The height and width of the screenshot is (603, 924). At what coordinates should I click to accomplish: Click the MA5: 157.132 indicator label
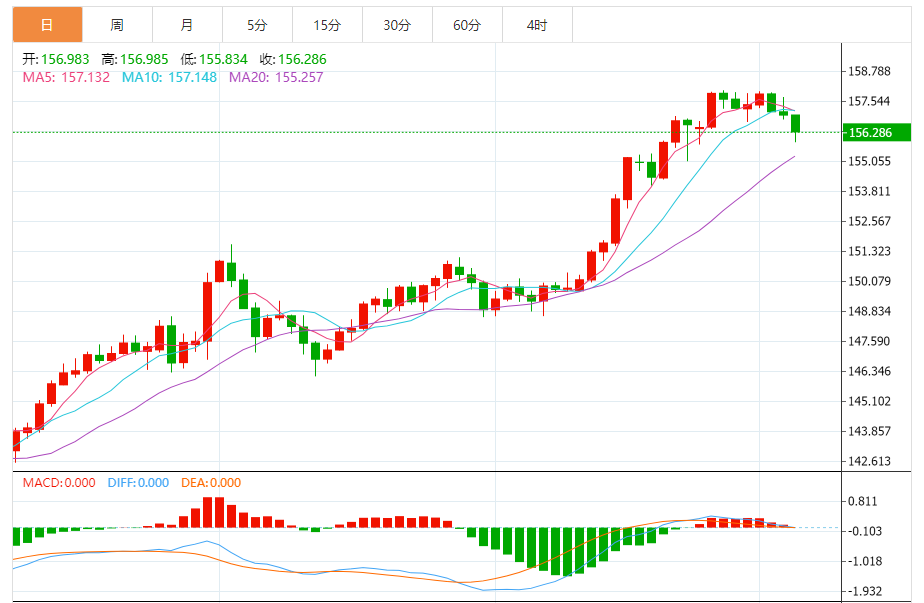66,77
